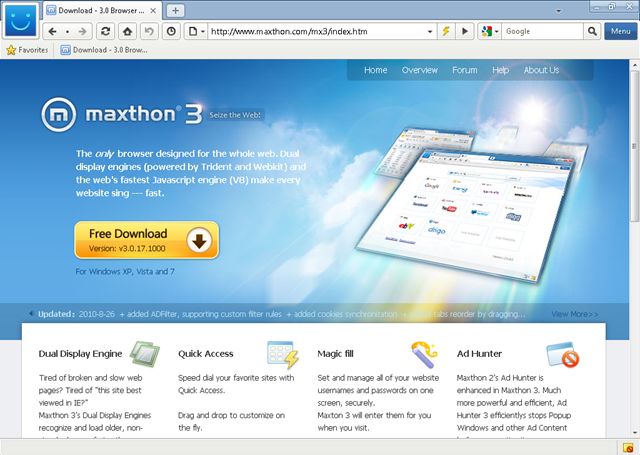Reload the page with refresh icon
Screen dimensions: 640x455
point(105,31)
